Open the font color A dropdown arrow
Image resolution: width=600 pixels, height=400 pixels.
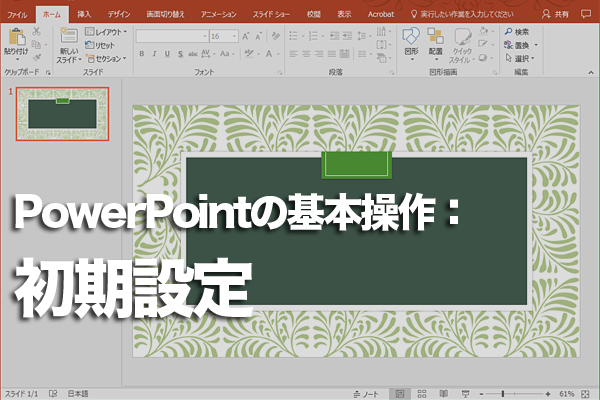[278, 54]
